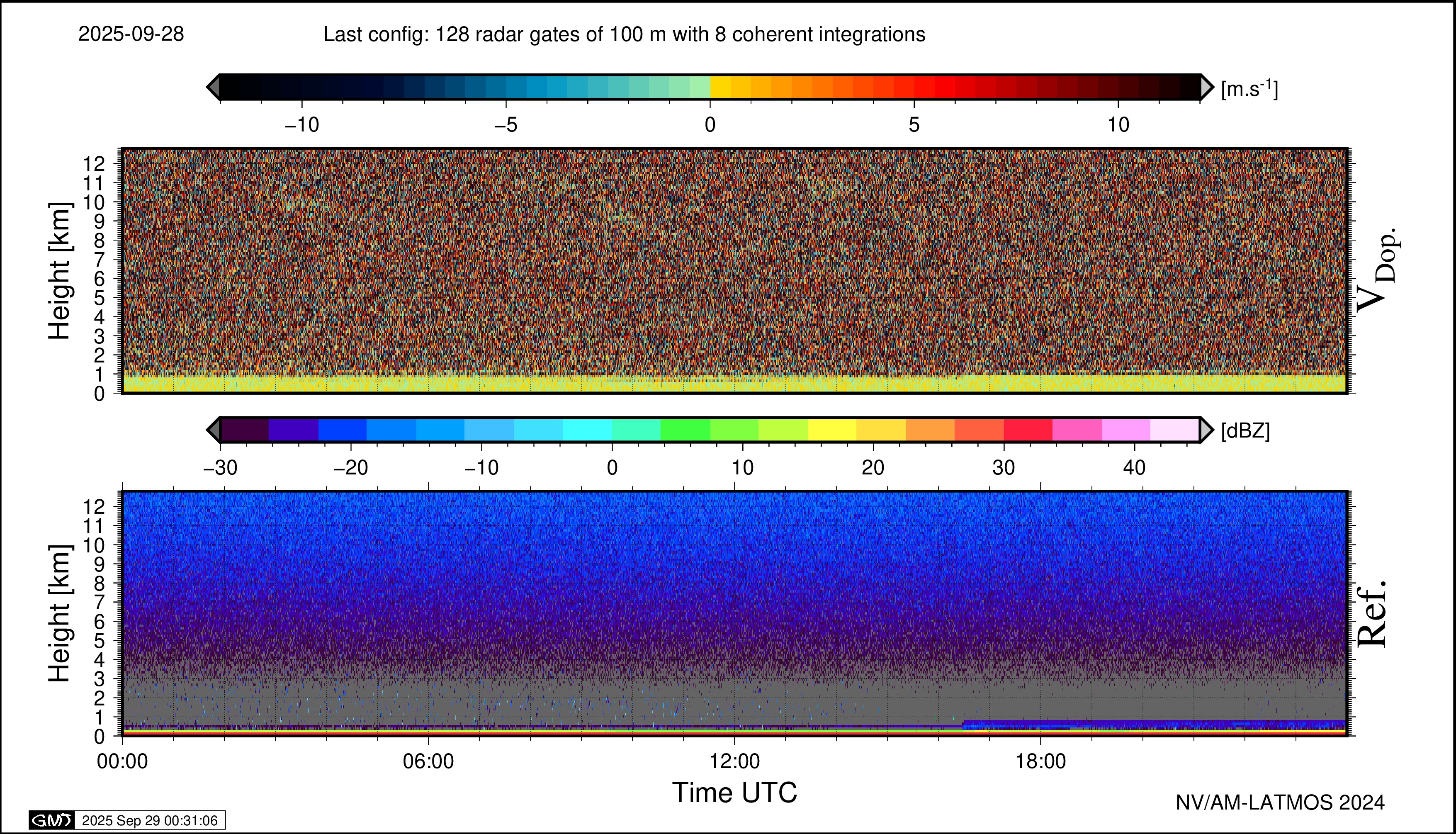Click left arrow of dBZ colorbar
Image resolution: width=1456 pixels, height=834 pixels.
(x=213, y=430)
